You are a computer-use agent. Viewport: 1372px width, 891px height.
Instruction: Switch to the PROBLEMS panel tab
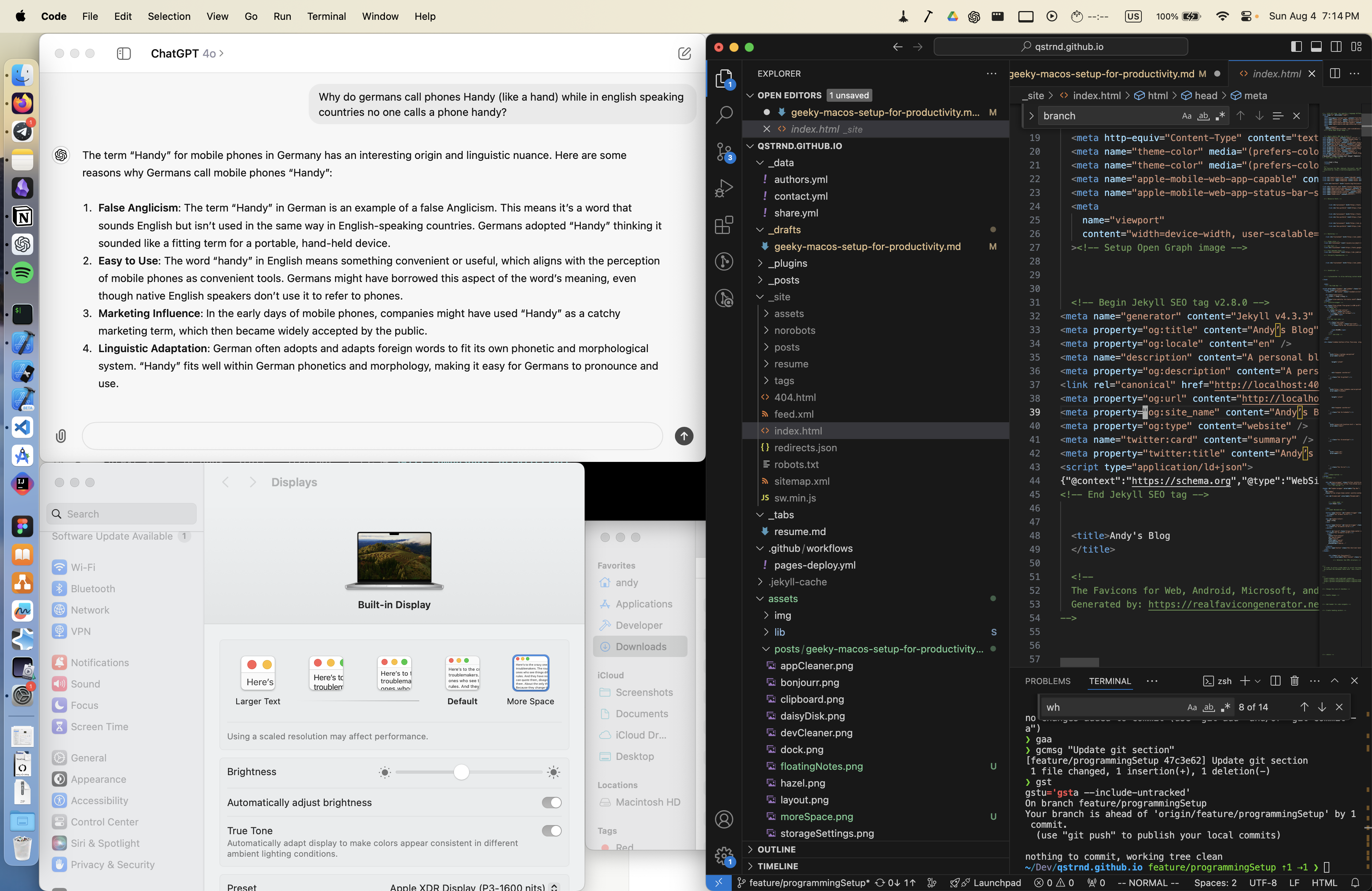pos(1047,681)
